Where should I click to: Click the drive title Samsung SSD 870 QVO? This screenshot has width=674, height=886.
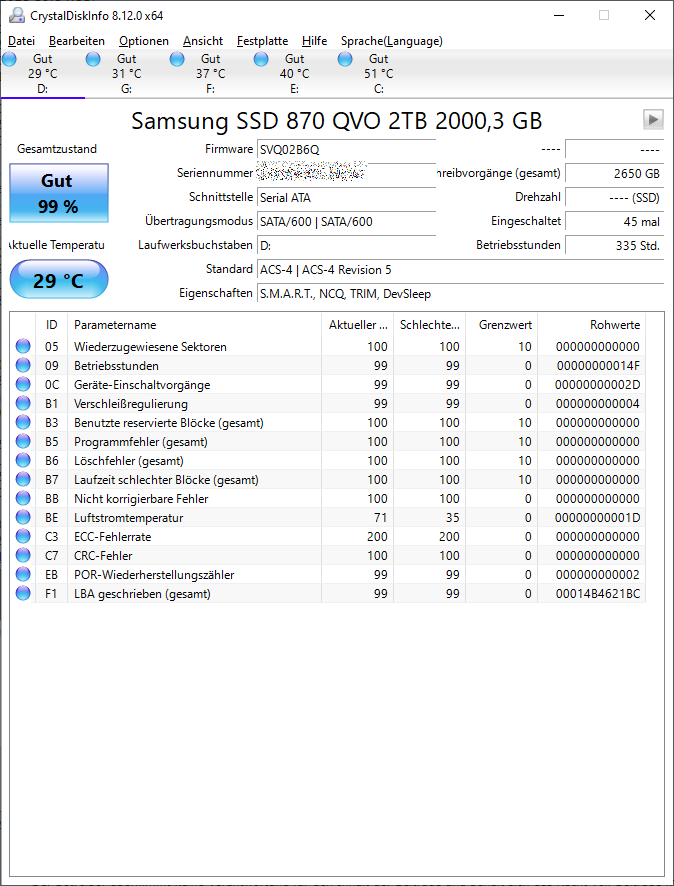(337, 120)
